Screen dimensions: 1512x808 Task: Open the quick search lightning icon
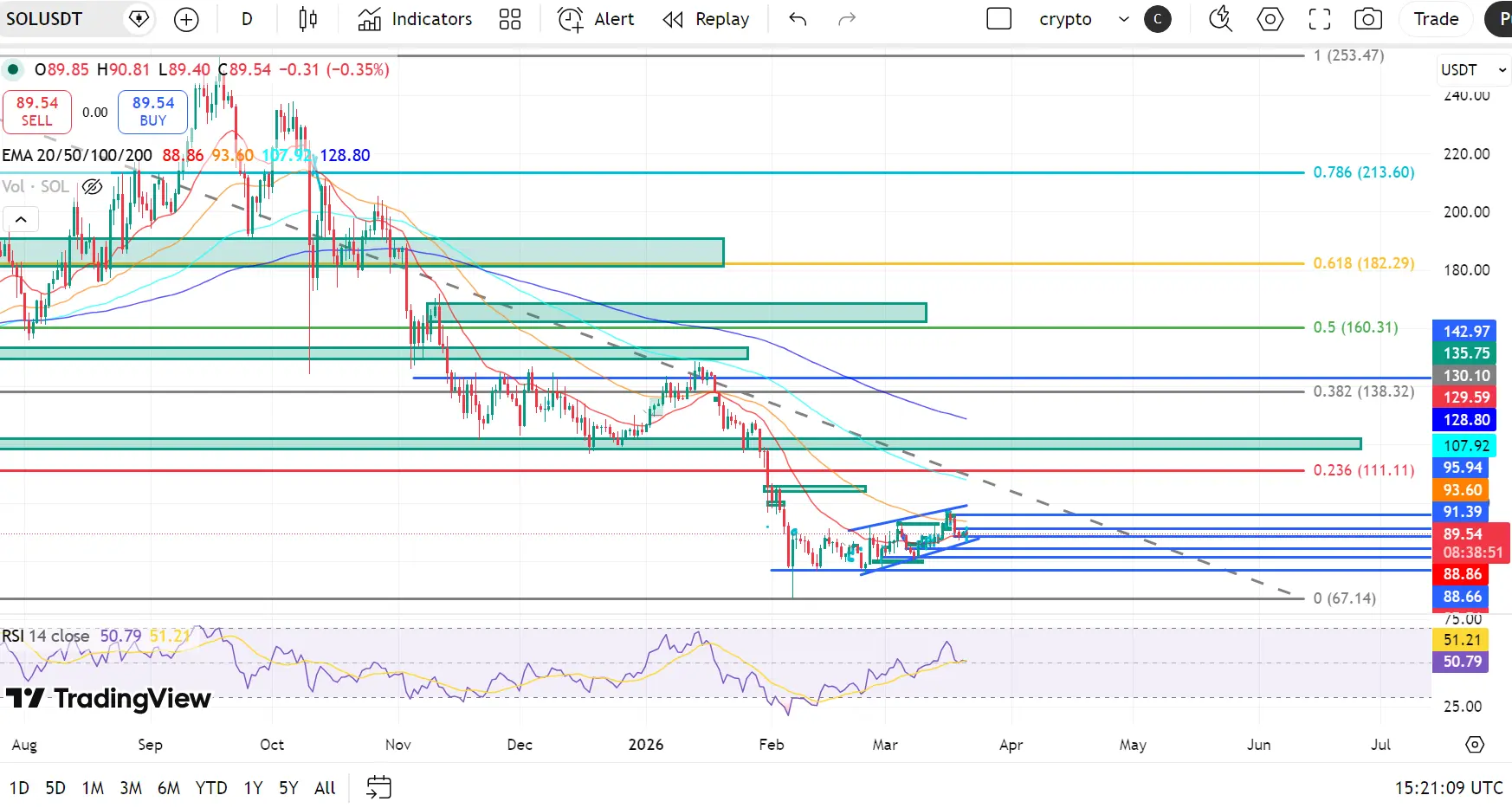click(1220, 19)
